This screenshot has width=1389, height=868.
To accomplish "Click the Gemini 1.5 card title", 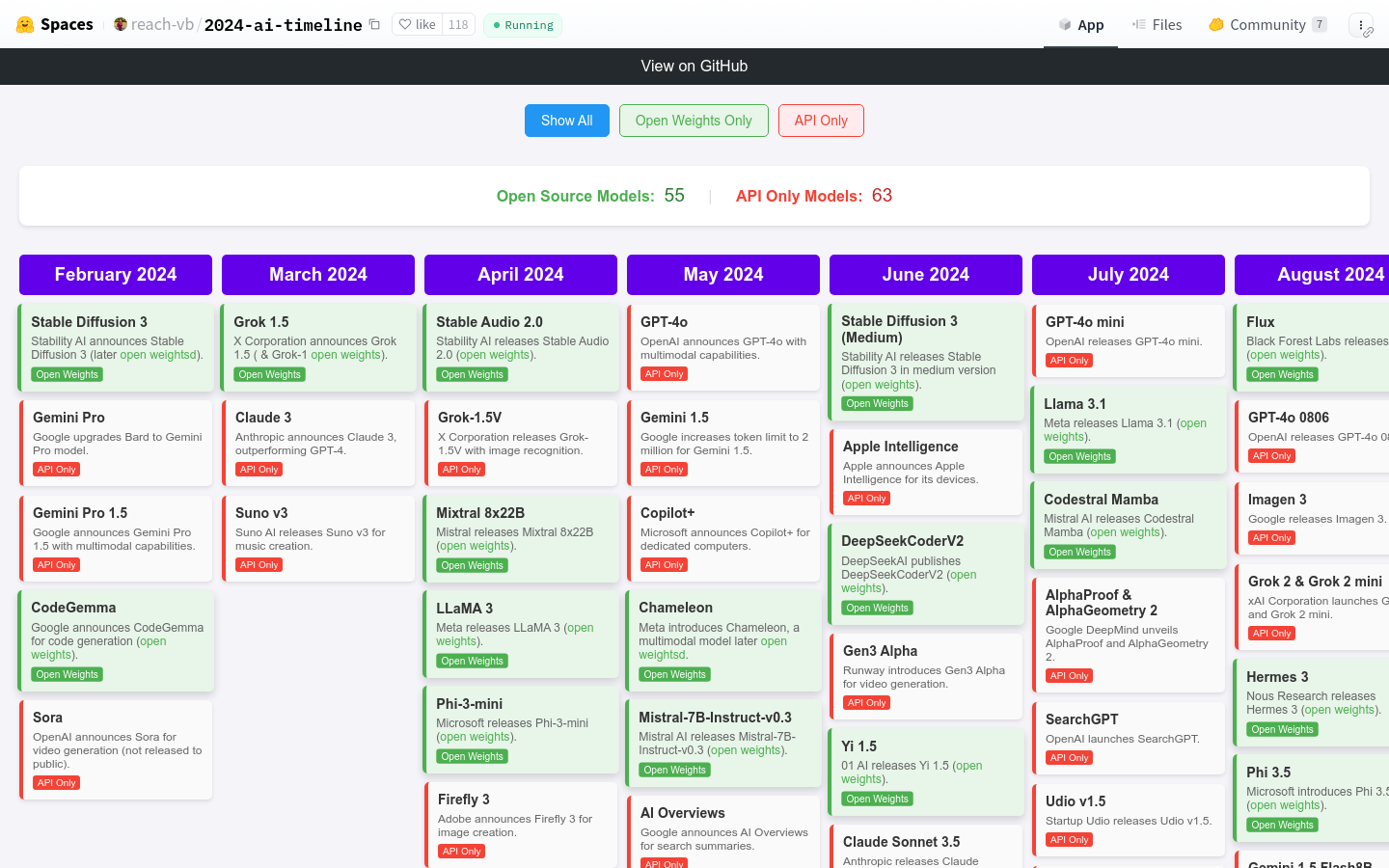I will pyautogui.click(x=674, y=418).
